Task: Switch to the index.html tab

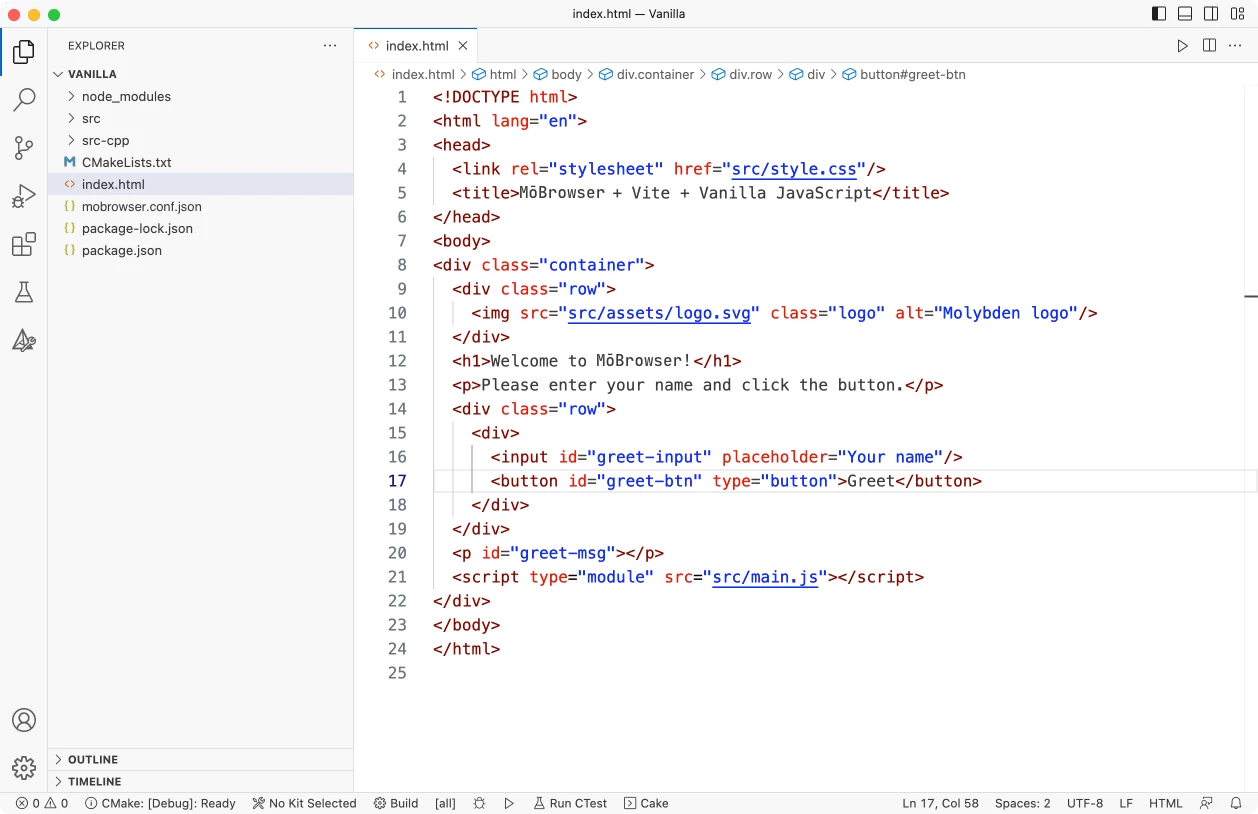Action: pos(416,45)
